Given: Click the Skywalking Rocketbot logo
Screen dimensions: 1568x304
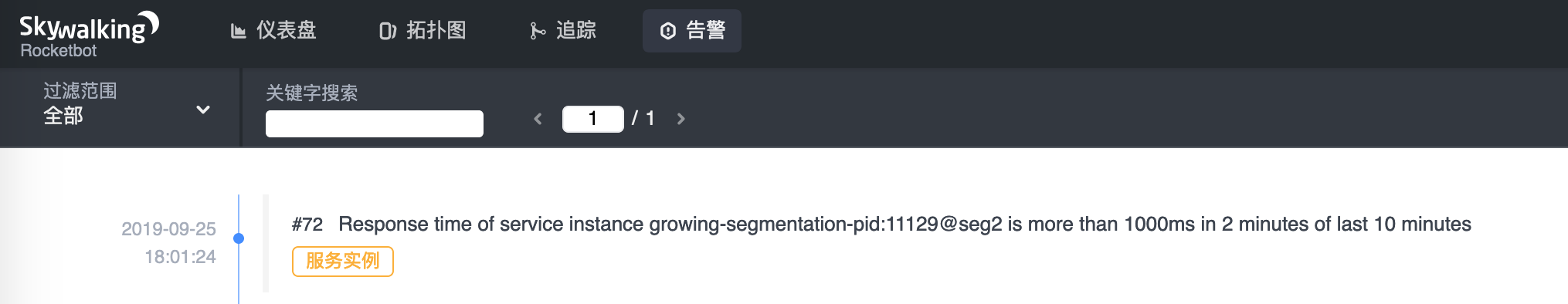Looking at the screenshot, I should (x=89, y=35).
